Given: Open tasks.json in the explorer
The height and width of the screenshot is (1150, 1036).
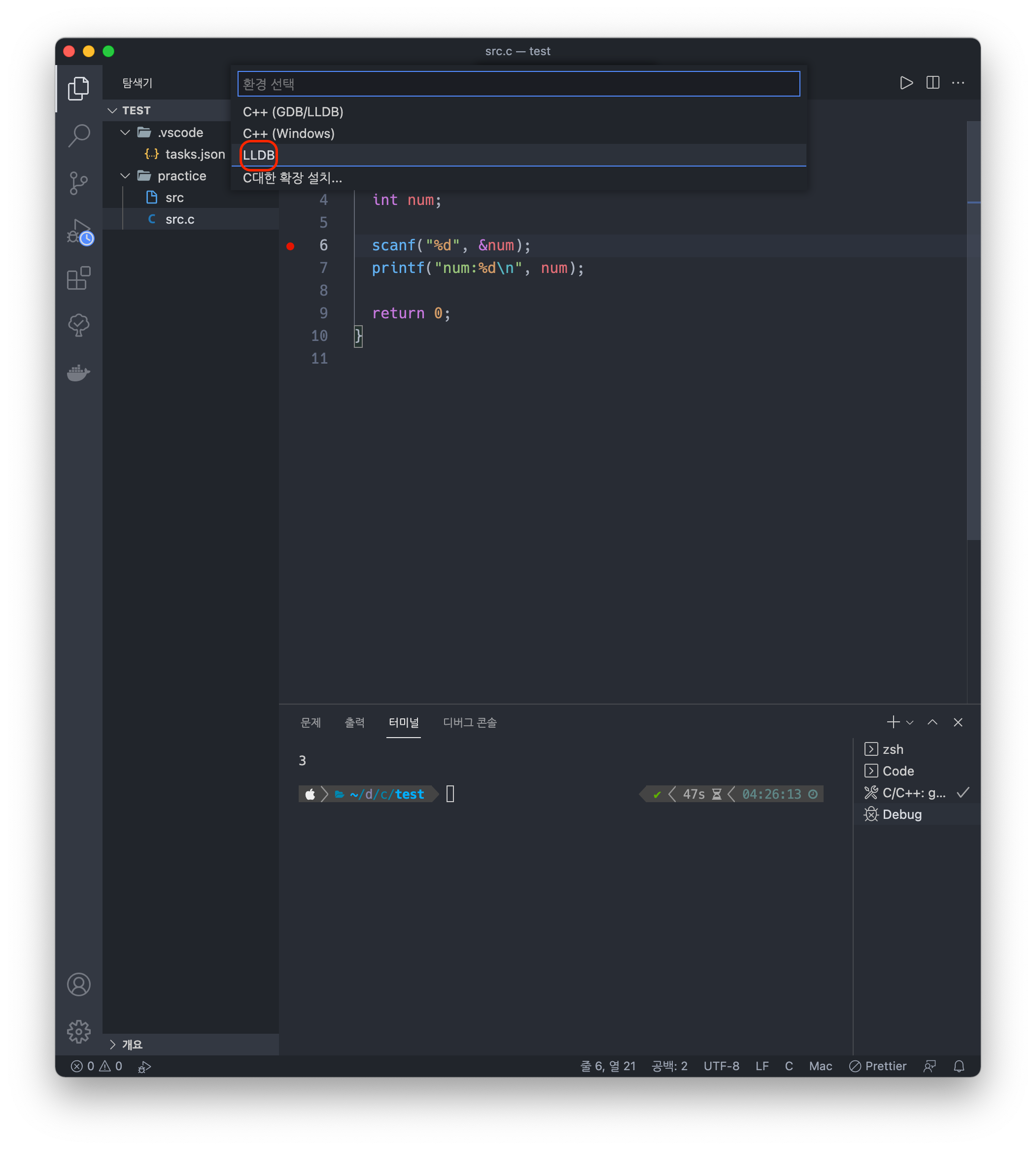Looking at the screenshot, I should (195, 154).
